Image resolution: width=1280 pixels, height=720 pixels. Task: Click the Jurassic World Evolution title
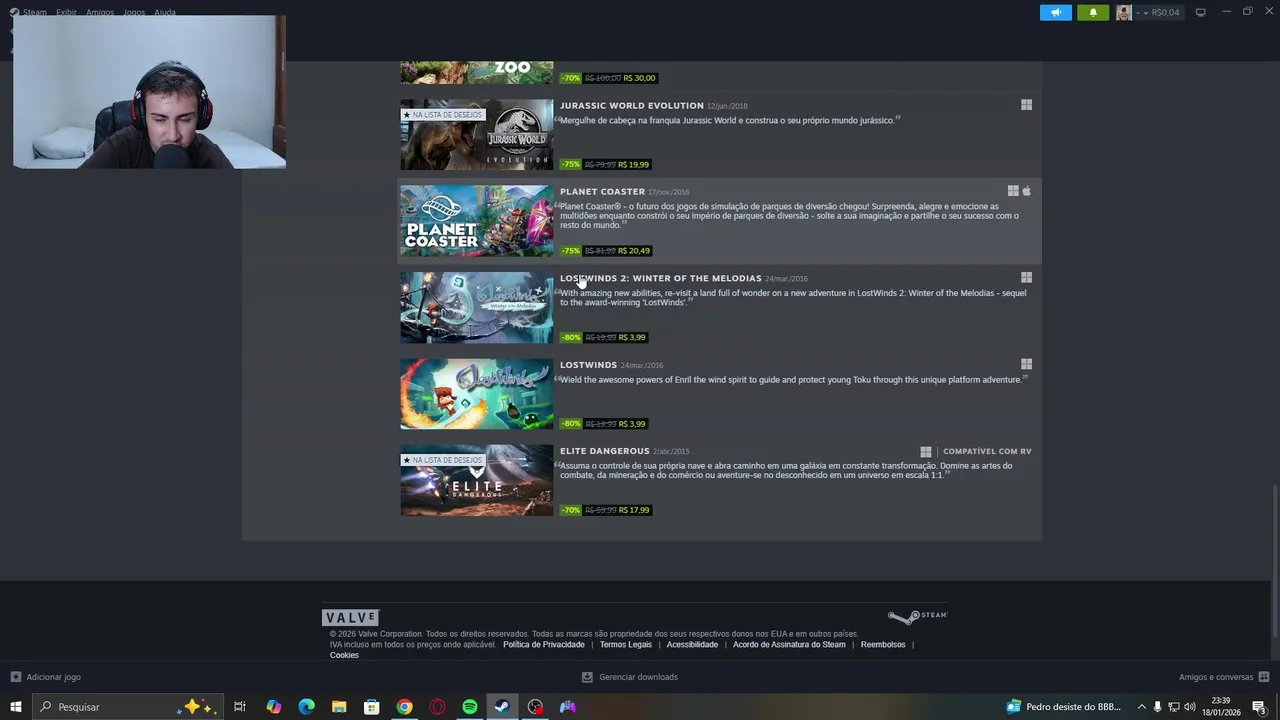pos(632,105)
